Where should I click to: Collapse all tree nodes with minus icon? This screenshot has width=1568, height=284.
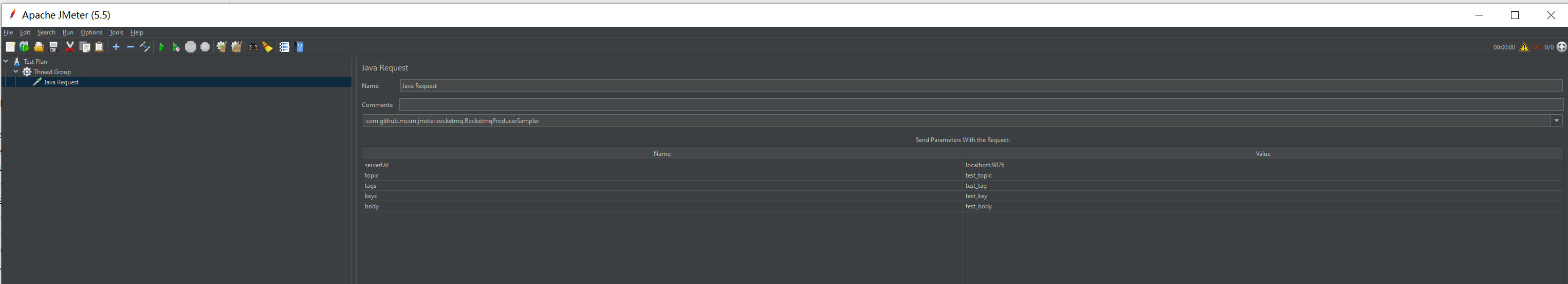pos(130,47)
